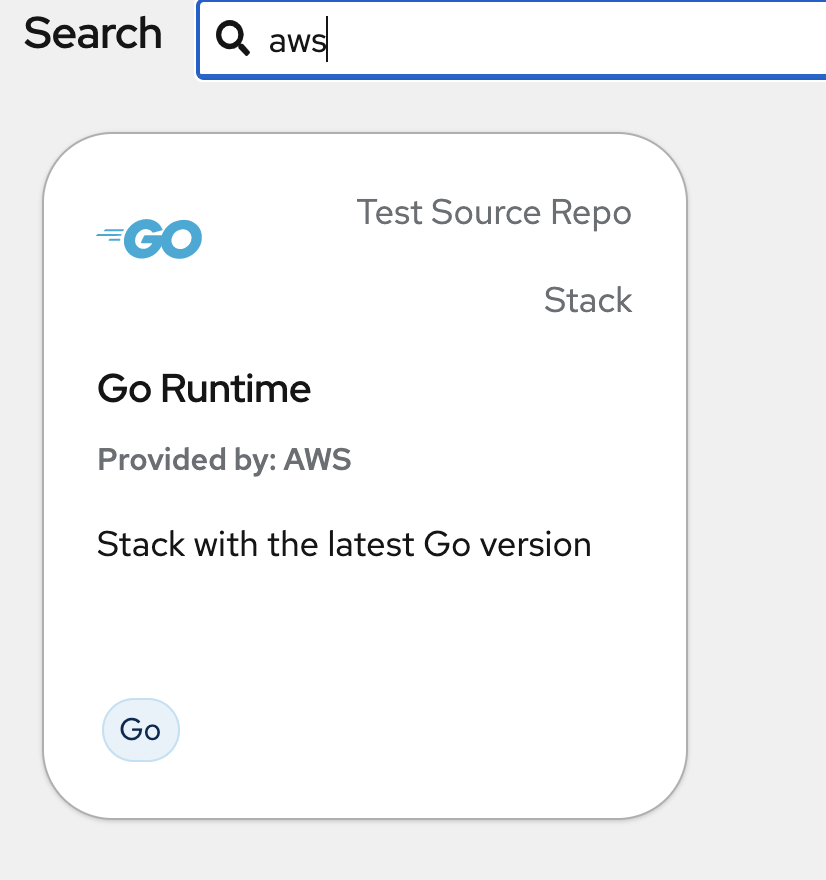Click the blue Go logo
The height and width of the screenshot is (880, 826).
151,239
